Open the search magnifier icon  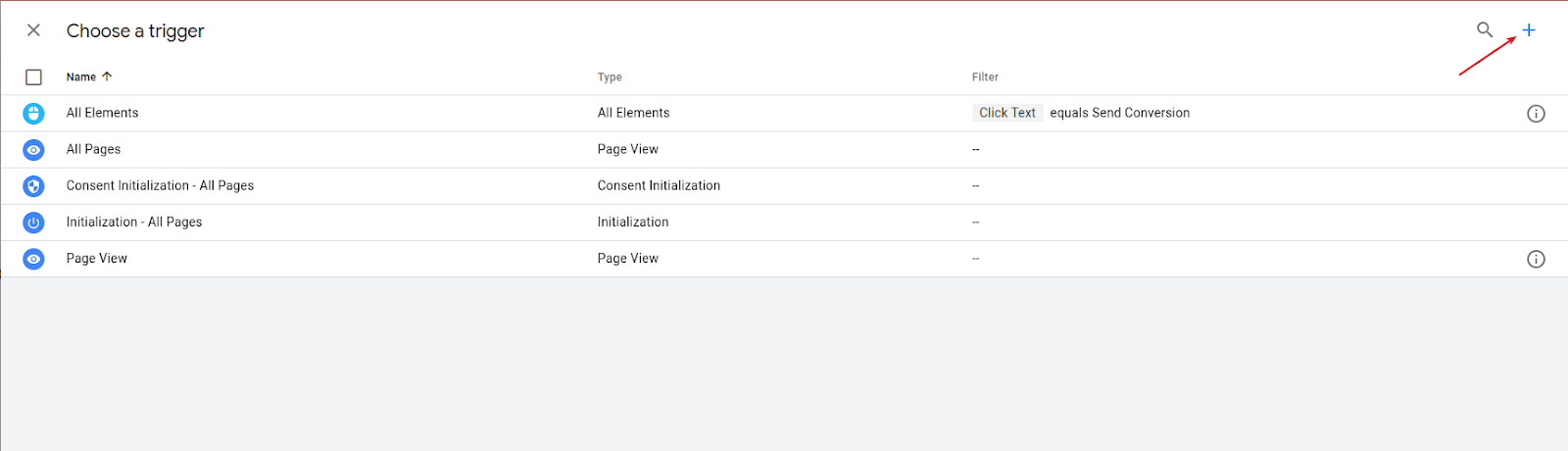point(1485,30)
